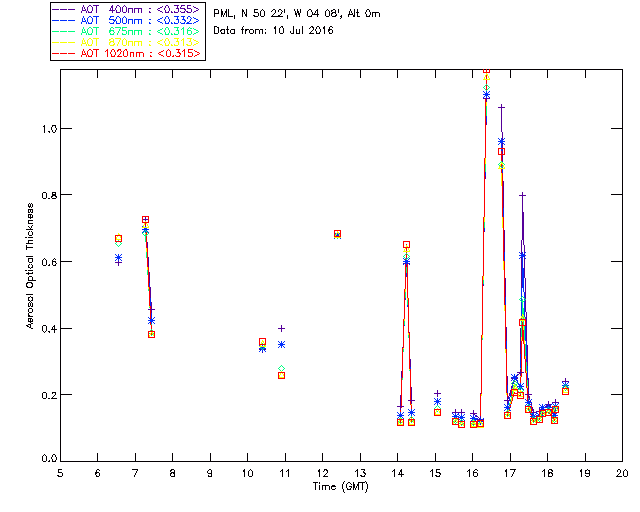Image resolution: width=640 pixels, height=512 pixels.
Task: Click the y-axis tick label 0.4
Action: 49,329
